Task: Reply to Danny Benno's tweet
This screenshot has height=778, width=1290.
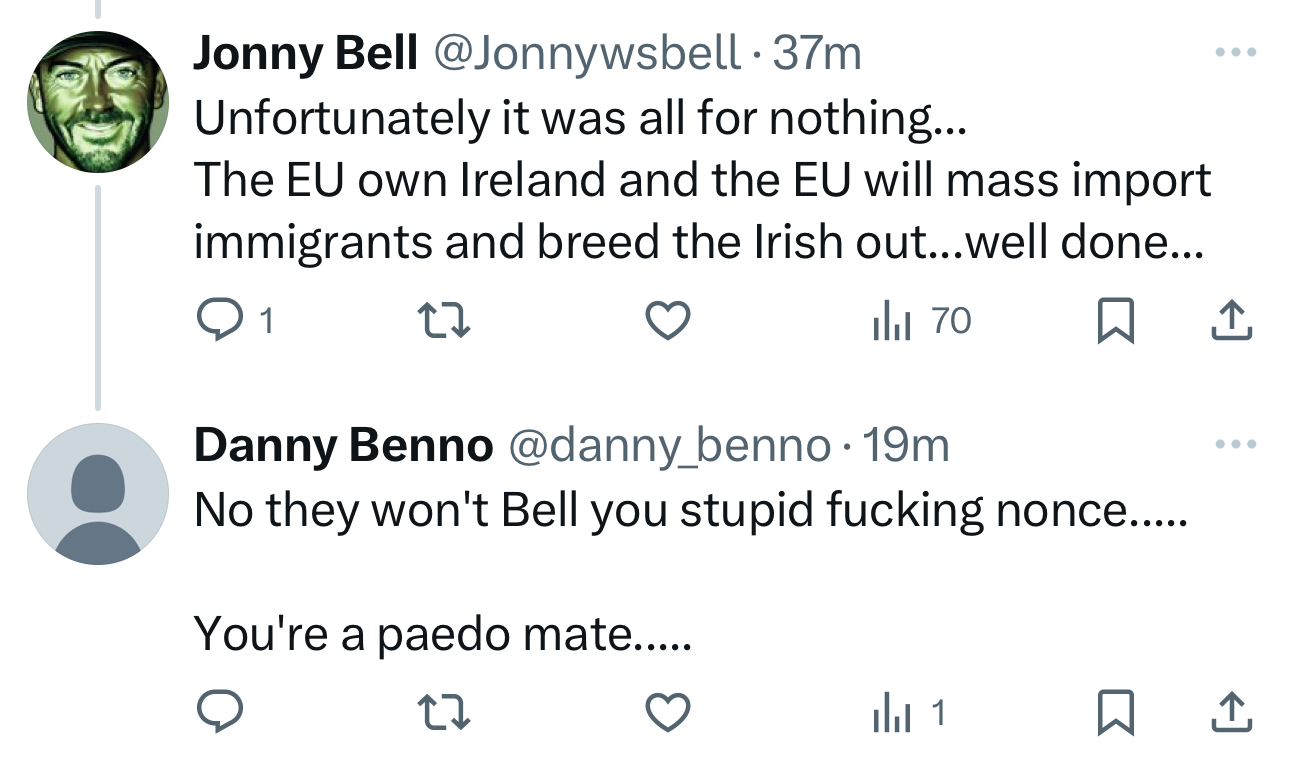Action: point(215,713)
